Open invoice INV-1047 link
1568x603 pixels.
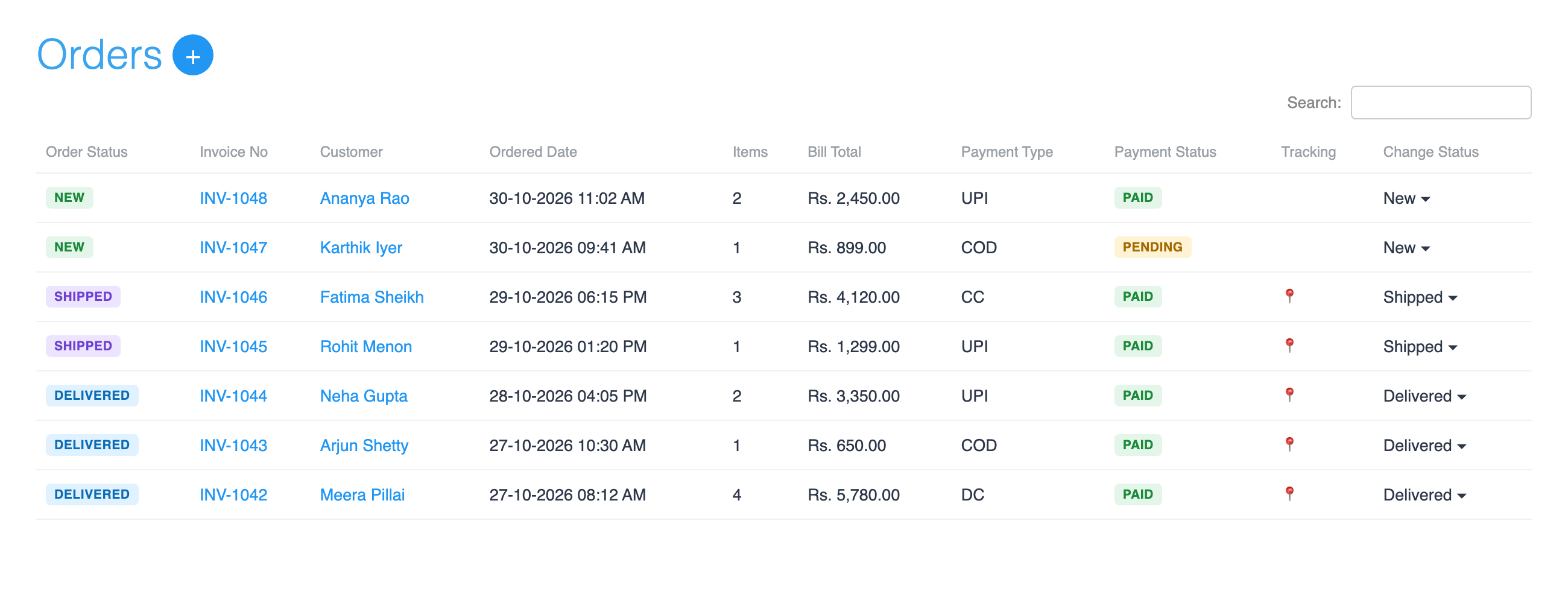click(x=233, y=248)
